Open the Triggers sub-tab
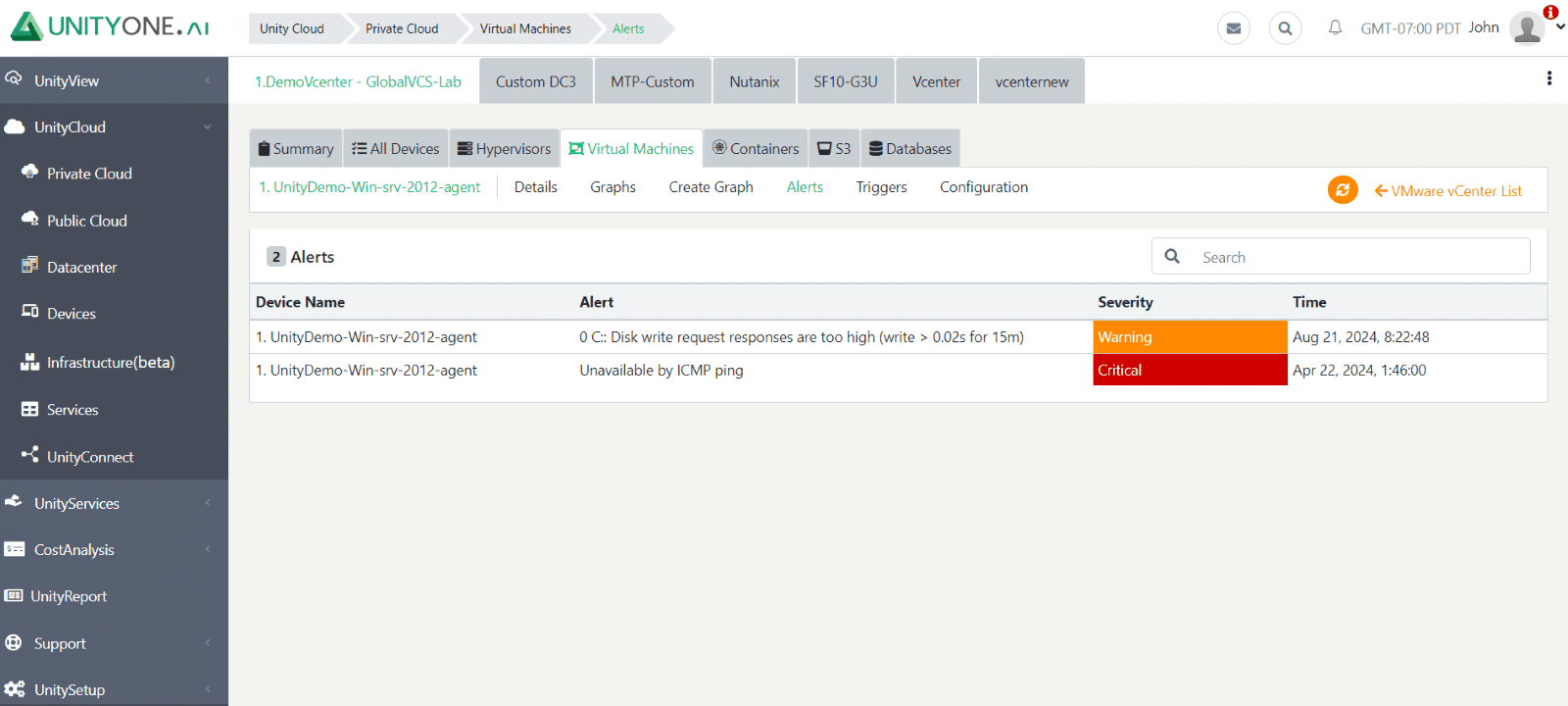Viewport: 1568px width, 706px height. click(x=881, y=187)
